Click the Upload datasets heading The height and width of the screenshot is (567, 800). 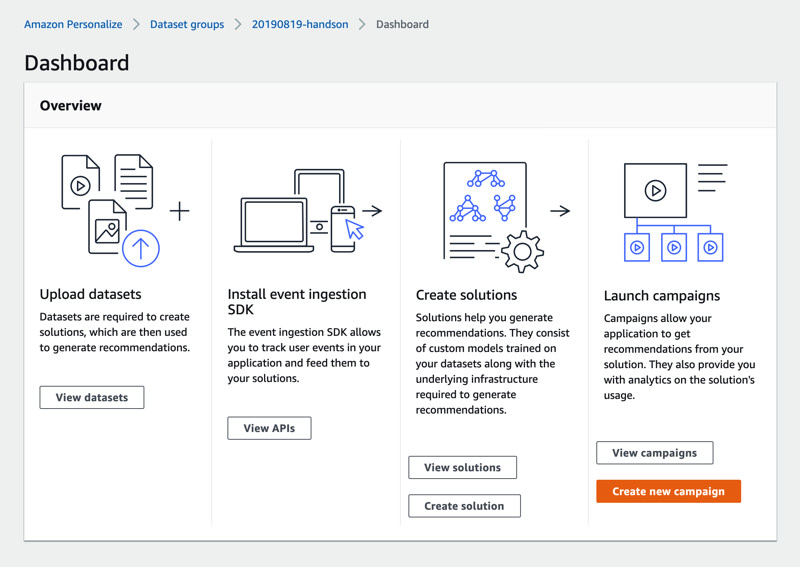(90, 294)
